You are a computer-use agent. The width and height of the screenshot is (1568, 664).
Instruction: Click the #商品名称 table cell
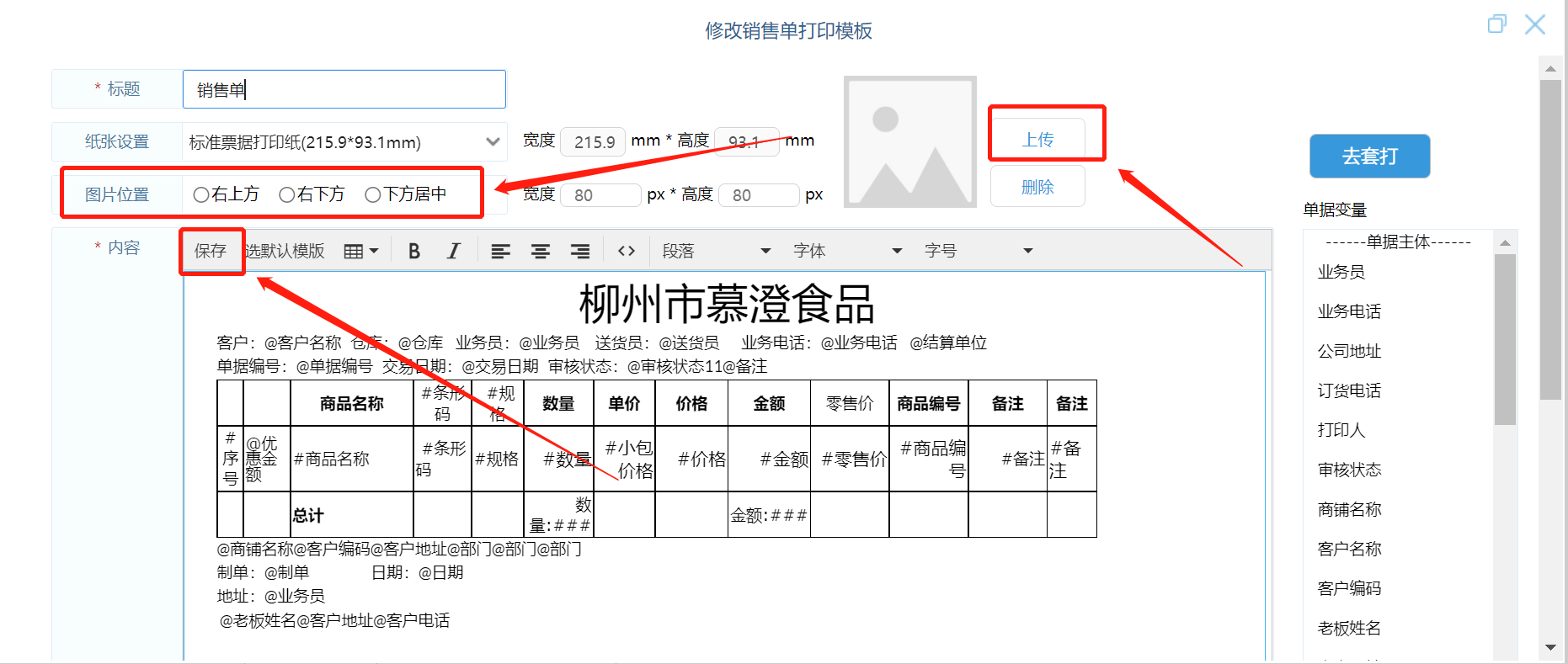click(x=352, y=459)
